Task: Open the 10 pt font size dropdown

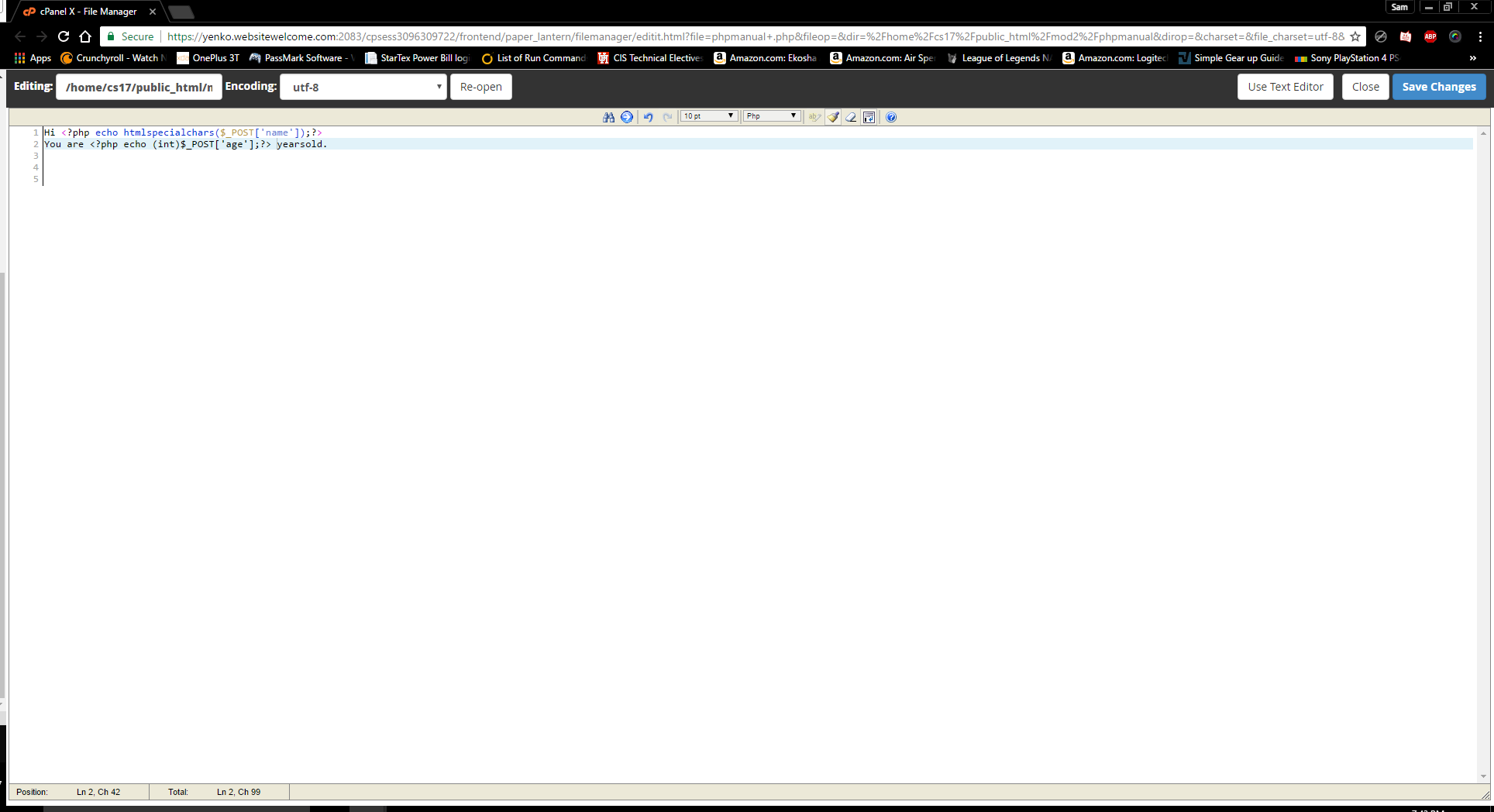Action: [x=709, y=116]
